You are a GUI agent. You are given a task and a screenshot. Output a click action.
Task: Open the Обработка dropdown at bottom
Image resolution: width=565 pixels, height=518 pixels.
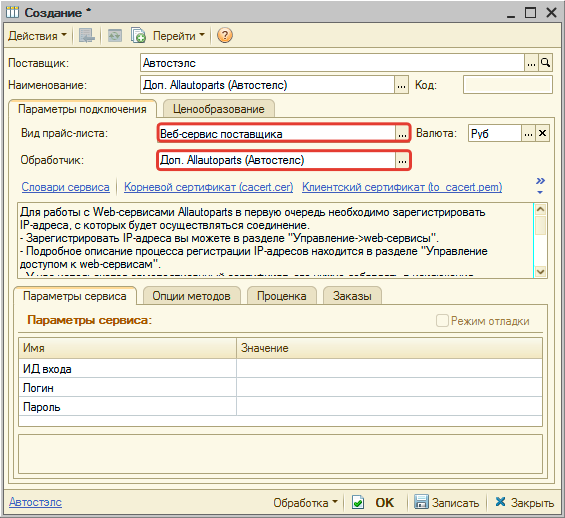305,503
